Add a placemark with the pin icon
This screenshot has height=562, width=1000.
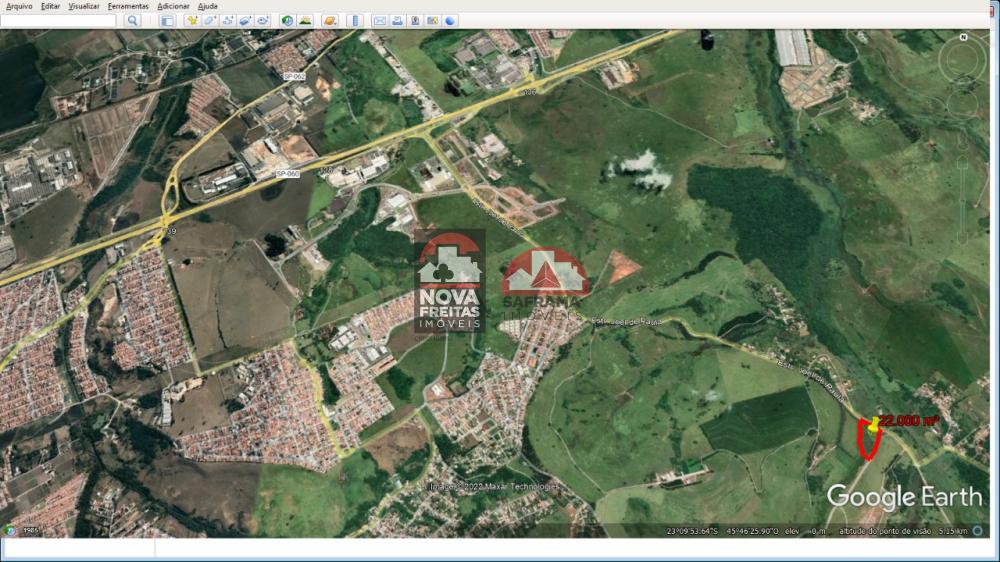pos(192,20)
